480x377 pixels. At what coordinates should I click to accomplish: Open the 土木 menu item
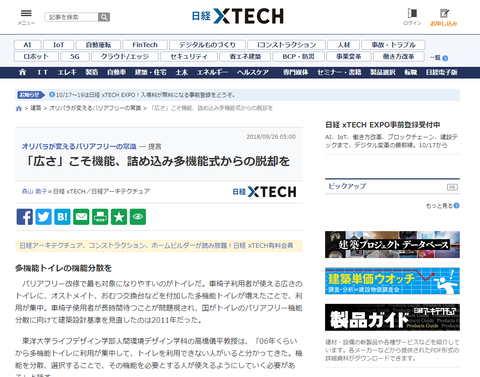coord(182,72)
